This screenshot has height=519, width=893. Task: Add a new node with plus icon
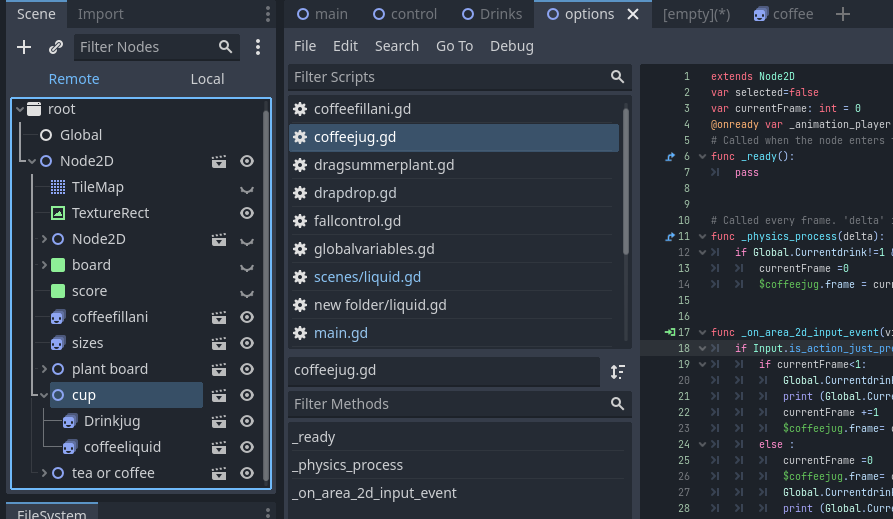point(24,47)
